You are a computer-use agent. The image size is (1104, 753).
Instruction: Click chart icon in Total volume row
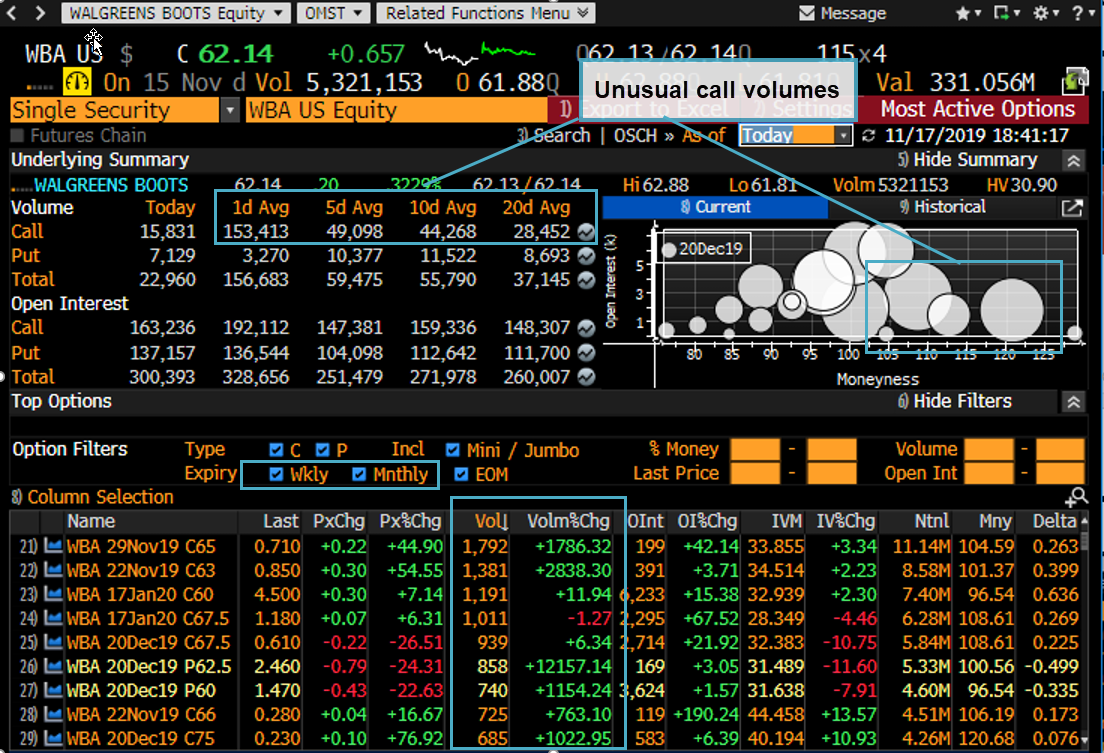(586, 280)
